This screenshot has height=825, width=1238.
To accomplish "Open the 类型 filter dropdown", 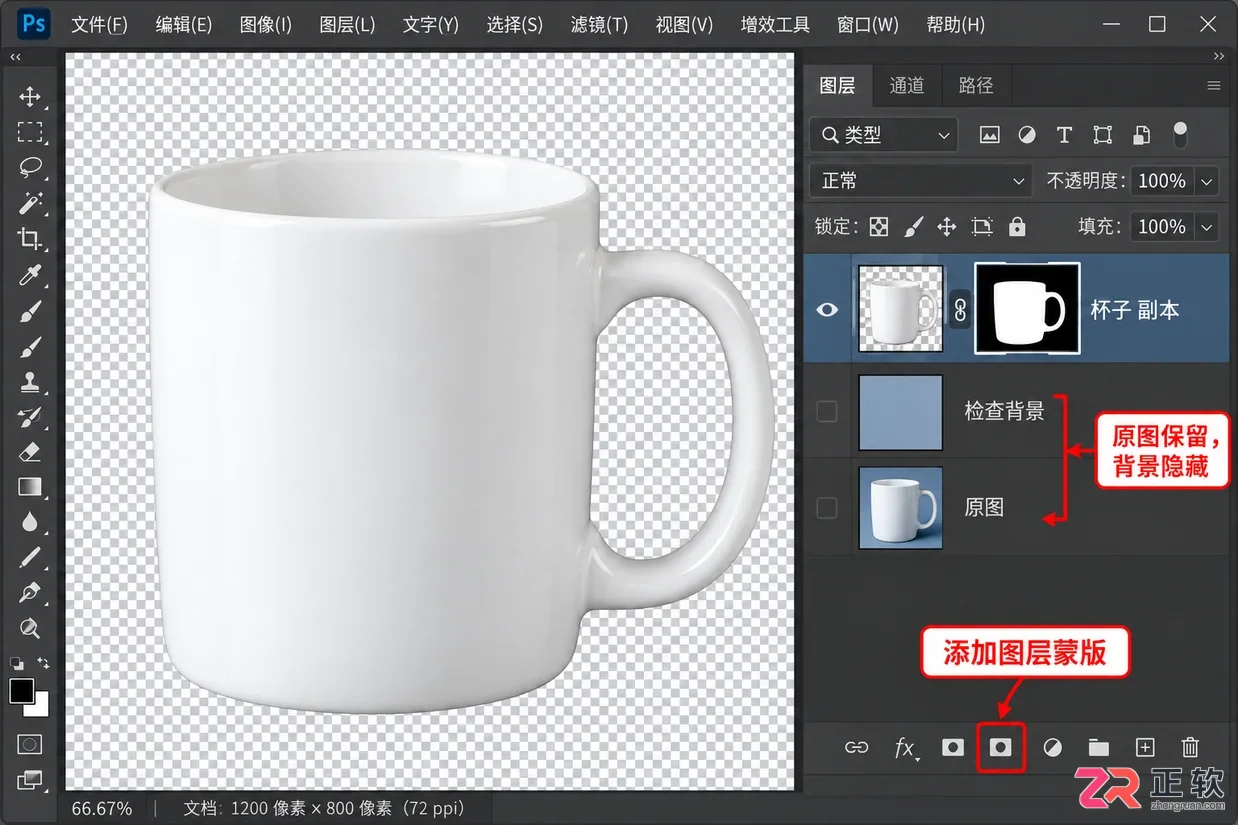I will click(883, 135).
